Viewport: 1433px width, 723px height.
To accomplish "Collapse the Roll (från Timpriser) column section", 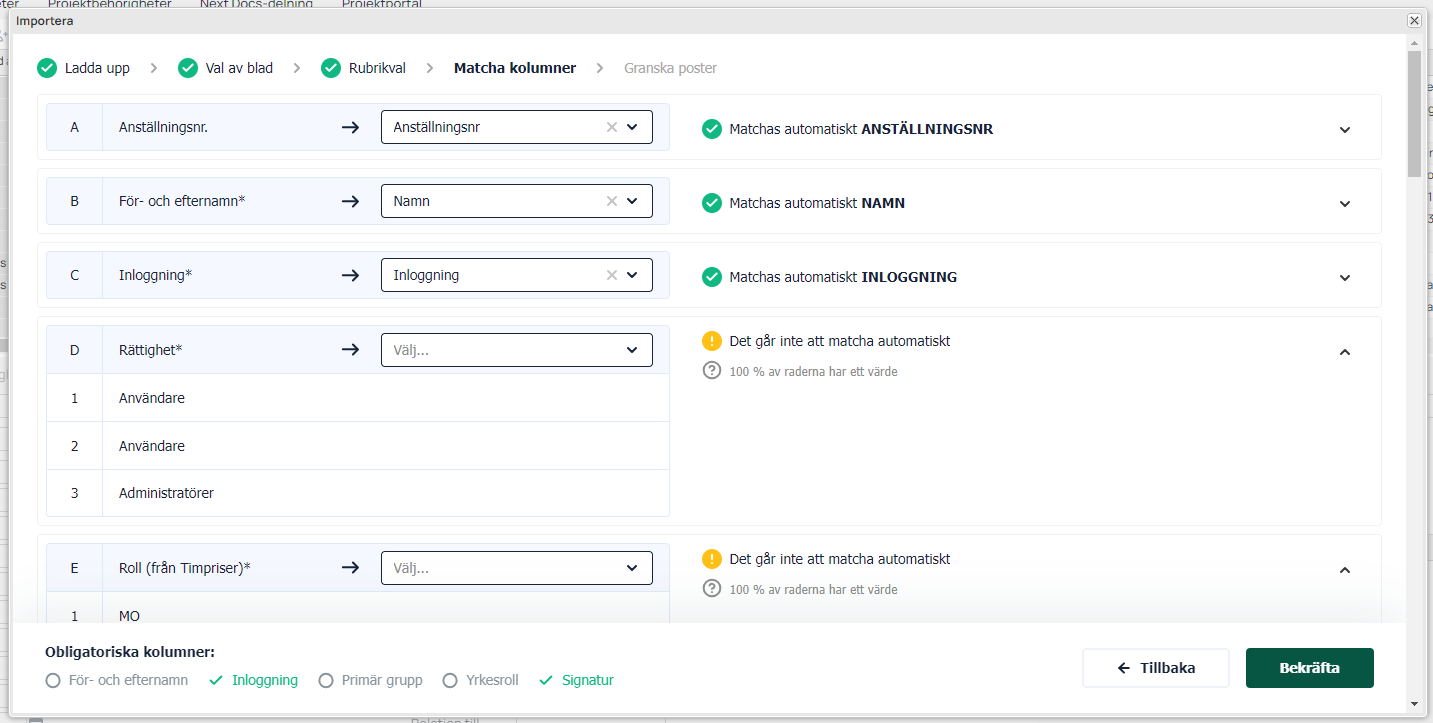I will click(1345, 570).
